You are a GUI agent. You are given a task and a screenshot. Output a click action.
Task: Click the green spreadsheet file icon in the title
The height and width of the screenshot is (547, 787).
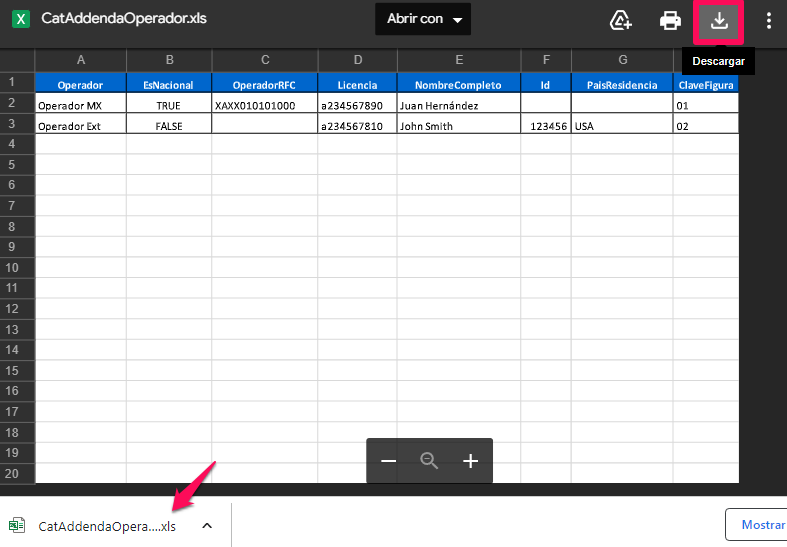tap(21, 19)
